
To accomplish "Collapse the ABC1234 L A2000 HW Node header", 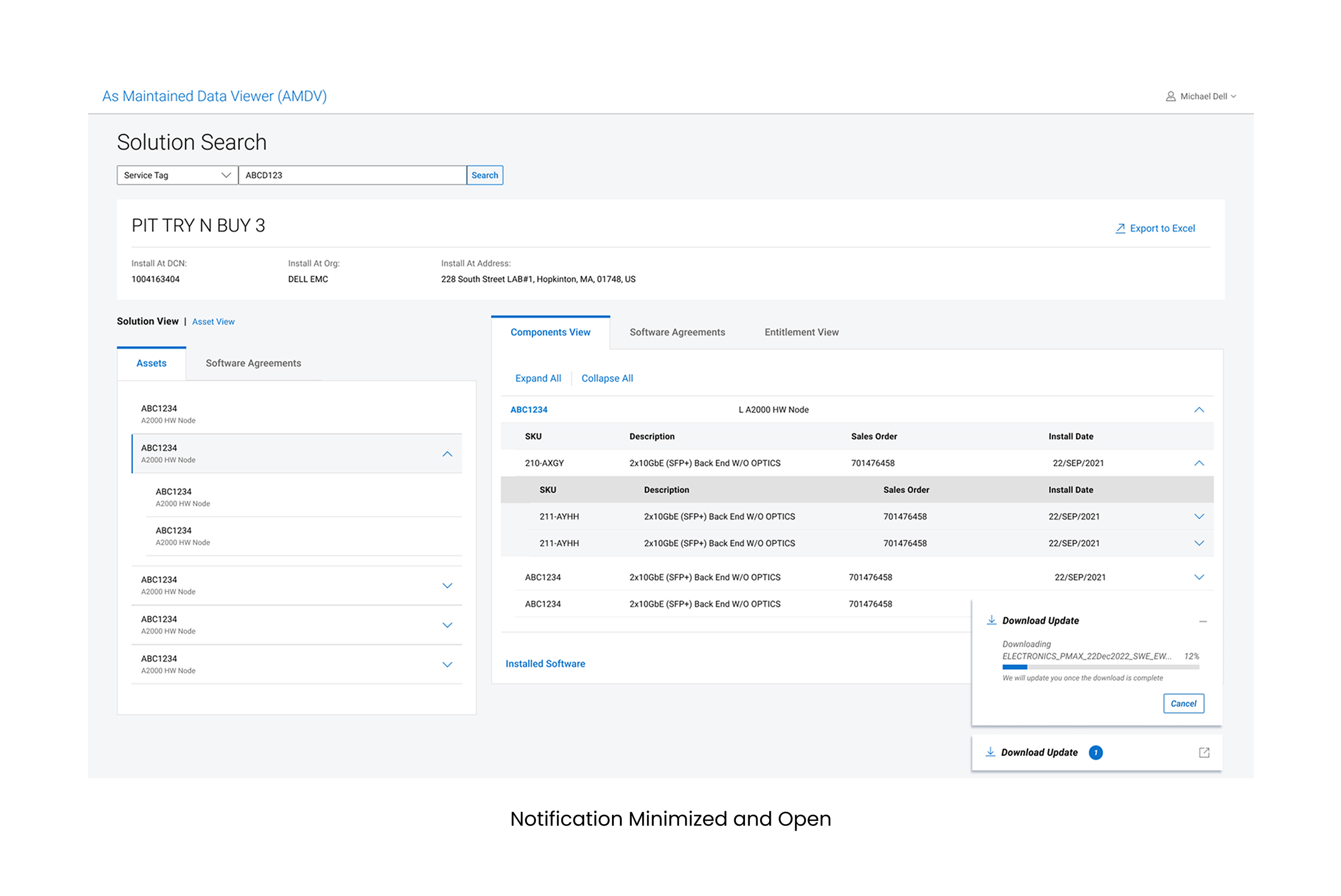I will (x=1199, y=410).
